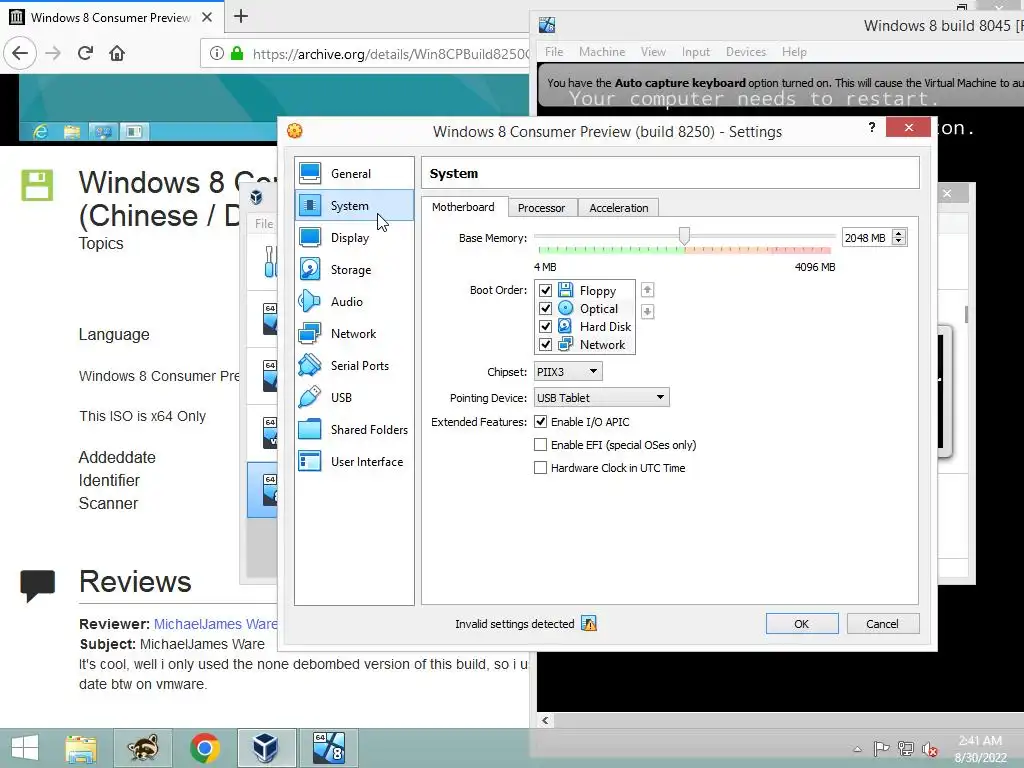This screenshot has width=1024, height=768.
Task: Switch to the Processor tab
Action: click(x=541, y=208)
